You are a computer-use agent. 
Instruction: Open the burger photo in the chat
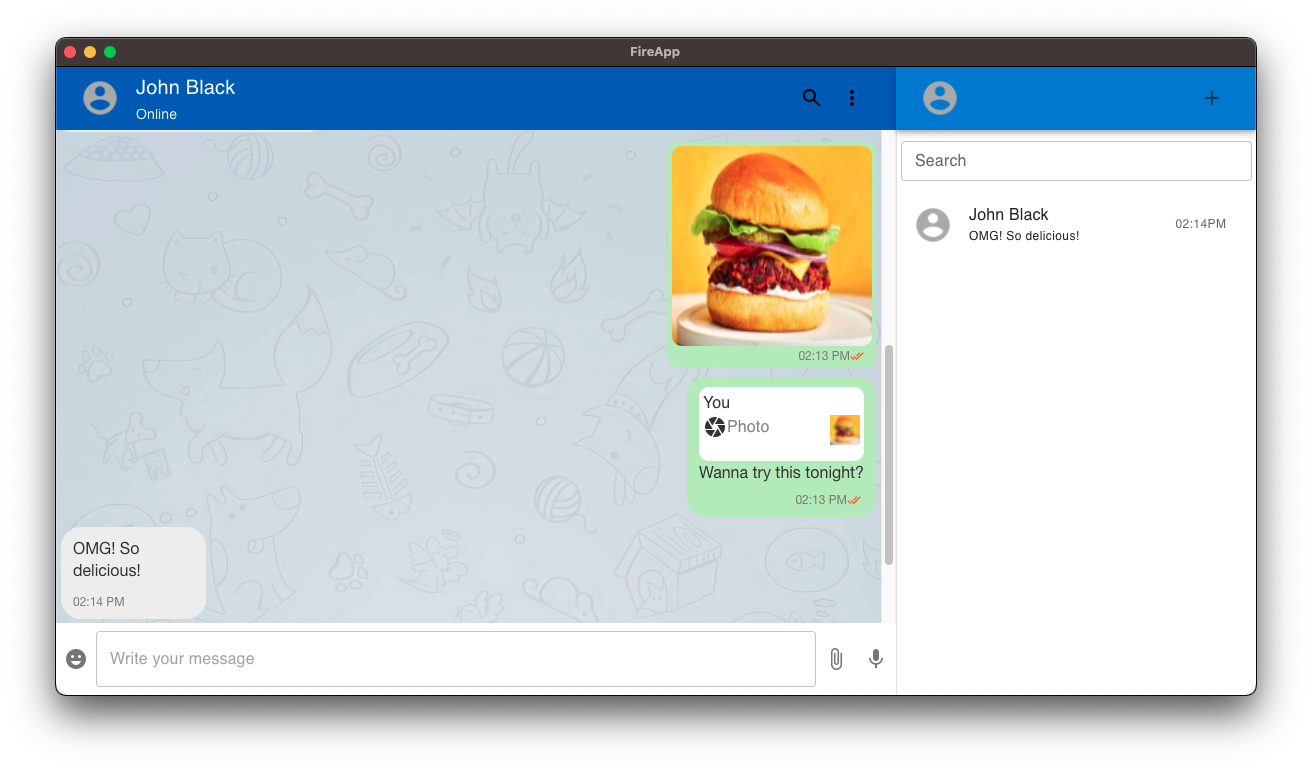(771, 246)
